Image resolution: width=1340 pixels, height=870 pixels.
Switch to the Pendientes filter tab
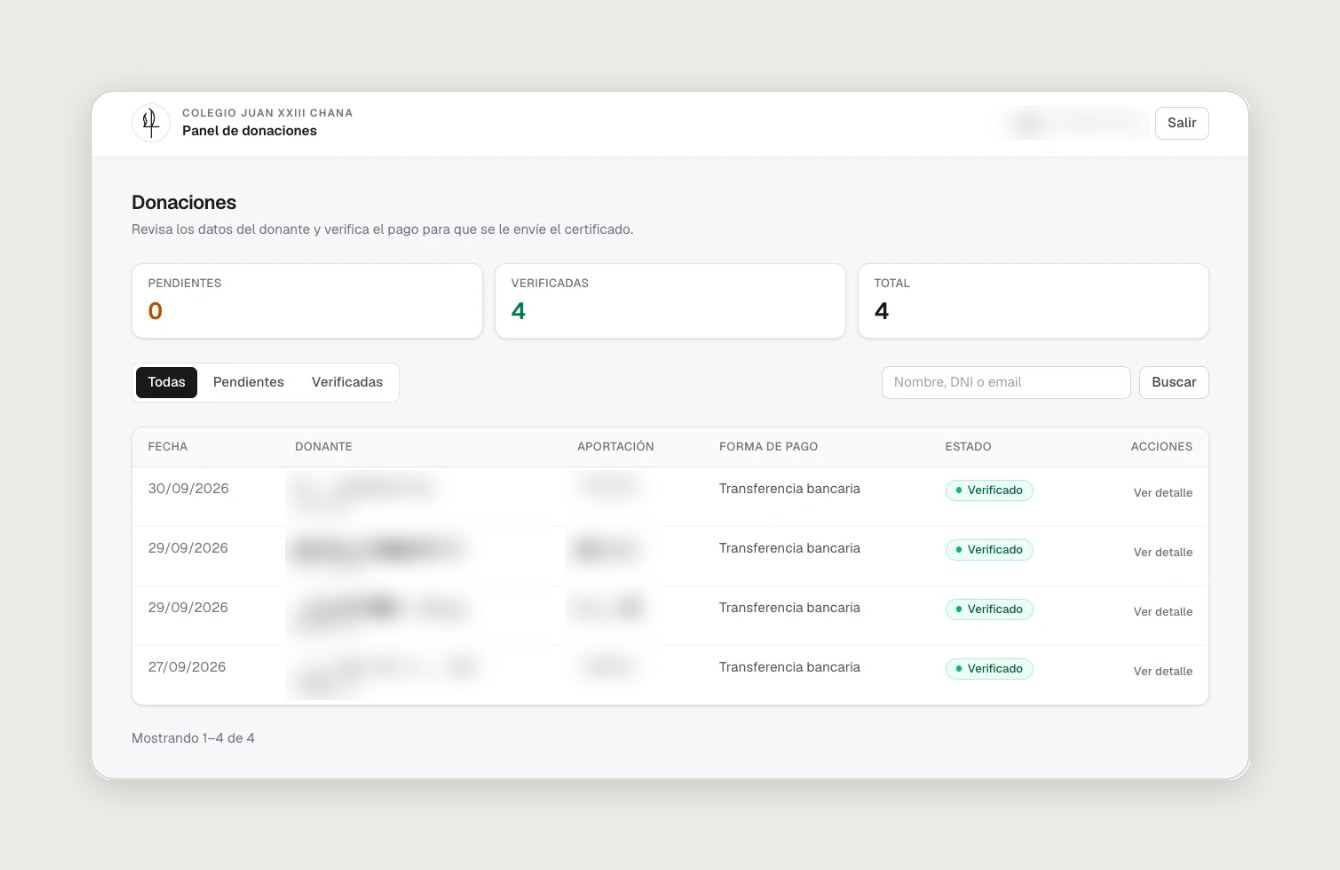[x=248, y=382]
